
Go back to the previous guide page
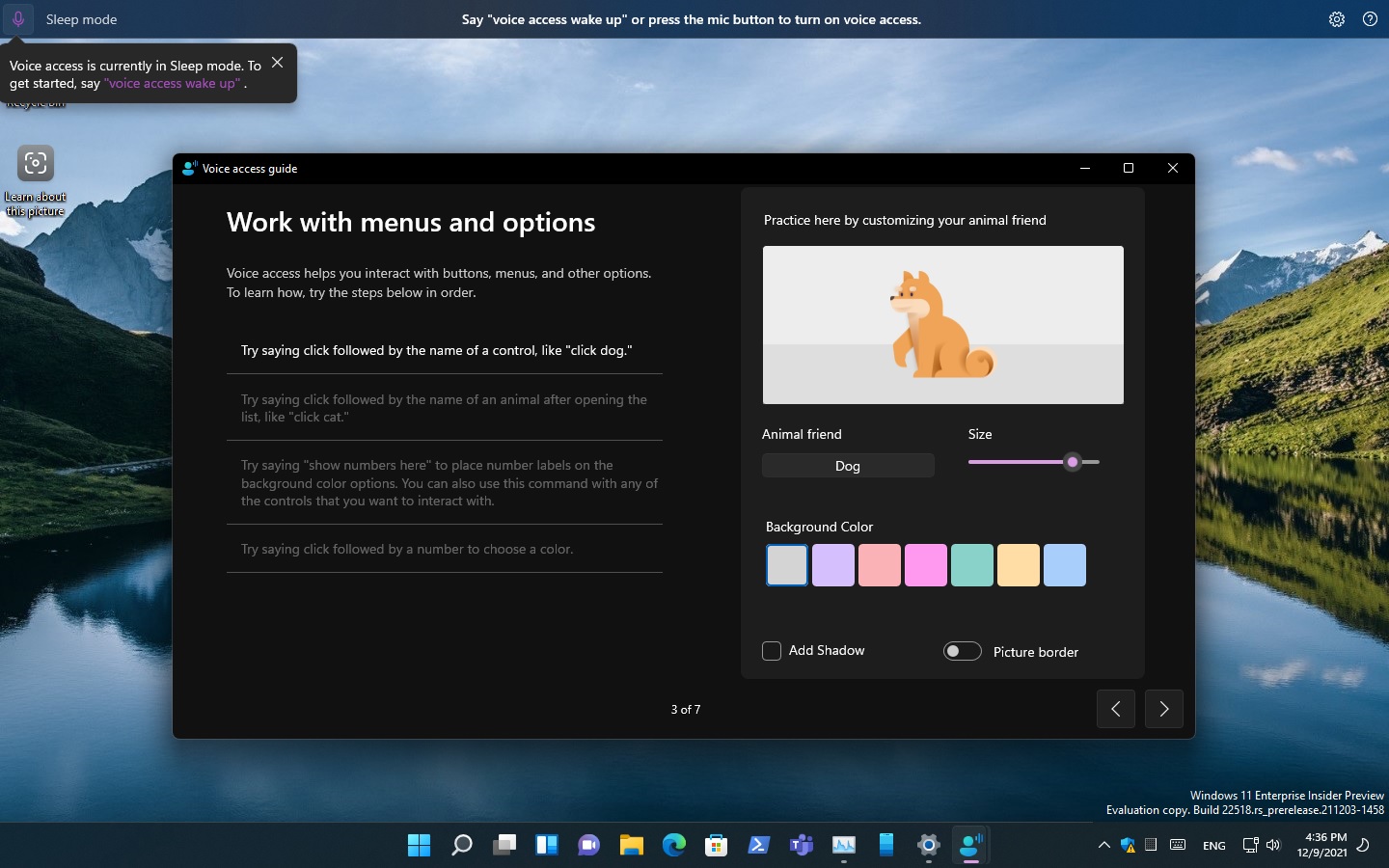[x=1115, y=709]
